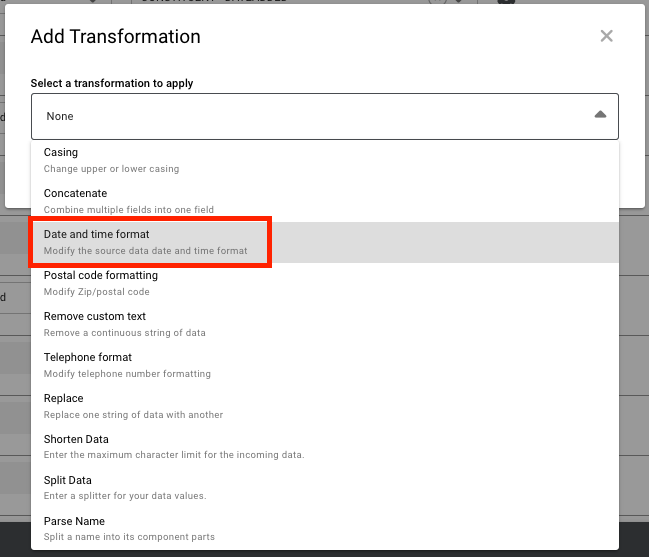
Task: Collapse the transformation dropdown using its arrow
Action: click(600, 116)
